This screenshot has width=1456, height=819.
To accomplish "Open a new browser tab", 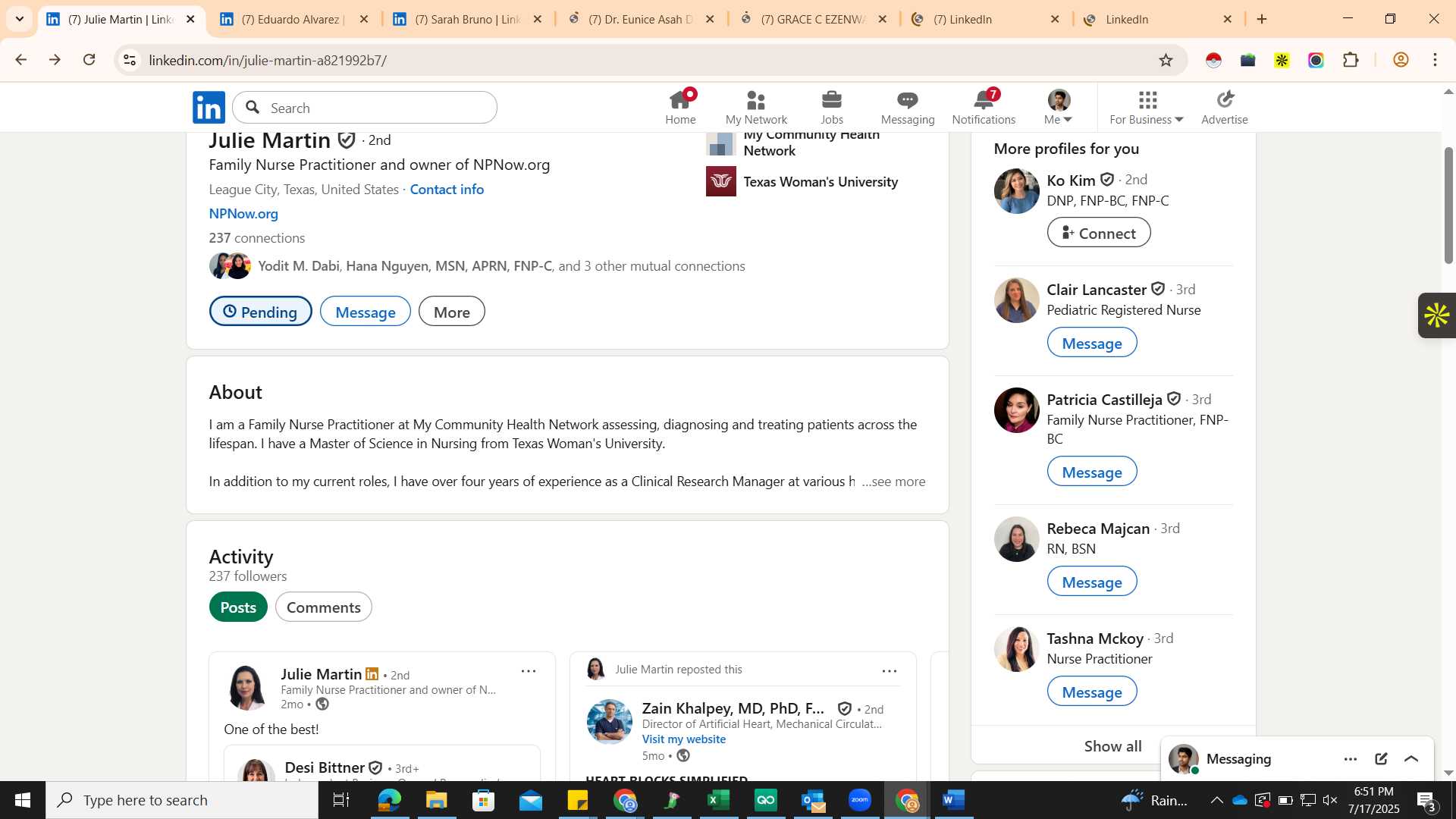I will tap(1262, 19).
